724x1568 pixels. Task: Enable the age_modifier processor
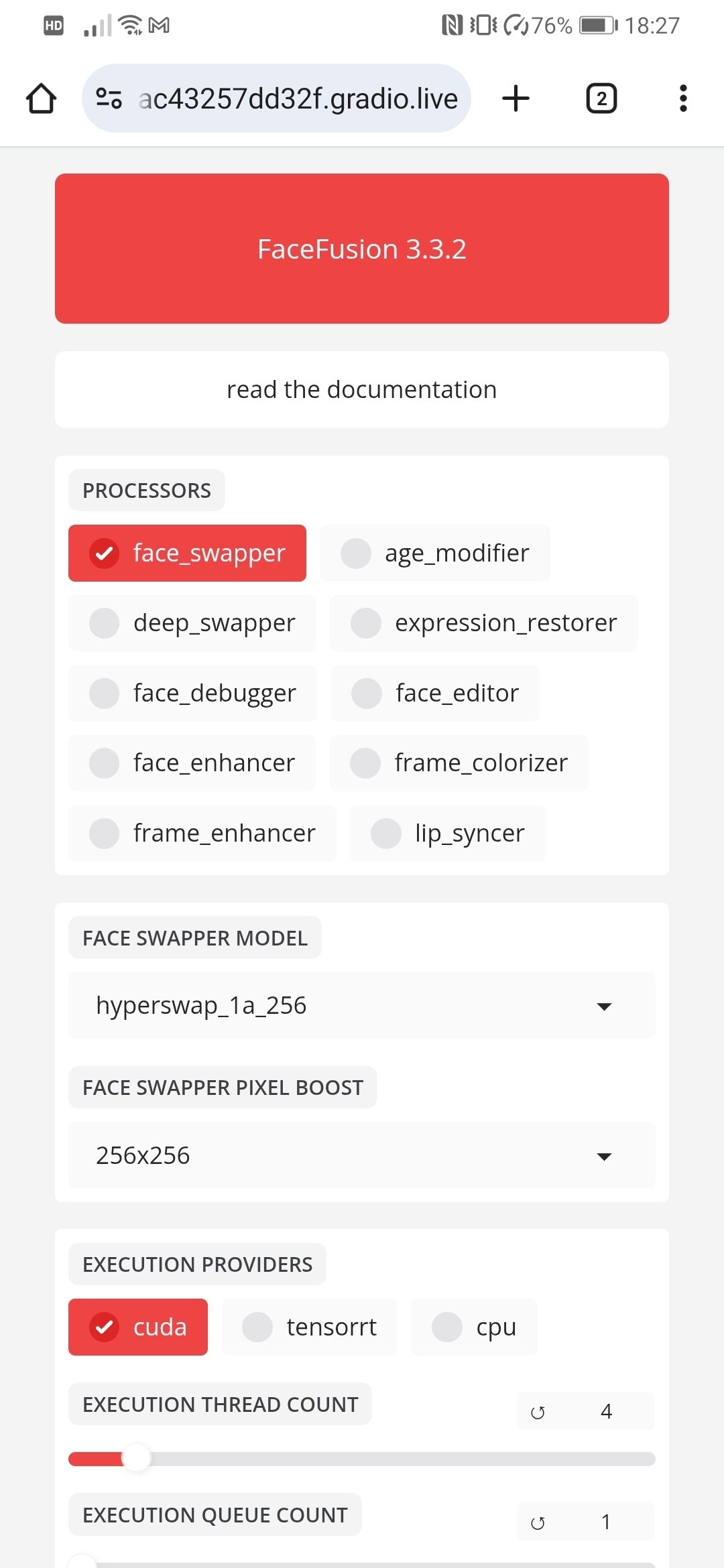(434, 553)
